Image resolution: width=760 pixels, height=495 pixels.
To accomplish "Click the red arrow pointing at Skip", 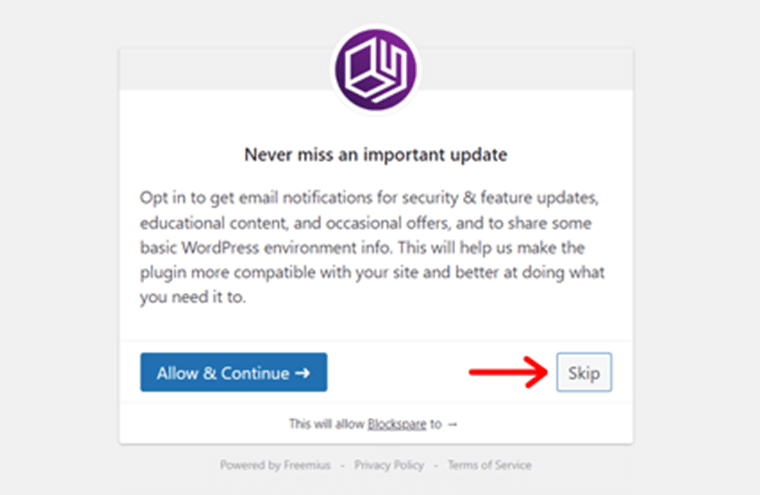I will point(508,372).
